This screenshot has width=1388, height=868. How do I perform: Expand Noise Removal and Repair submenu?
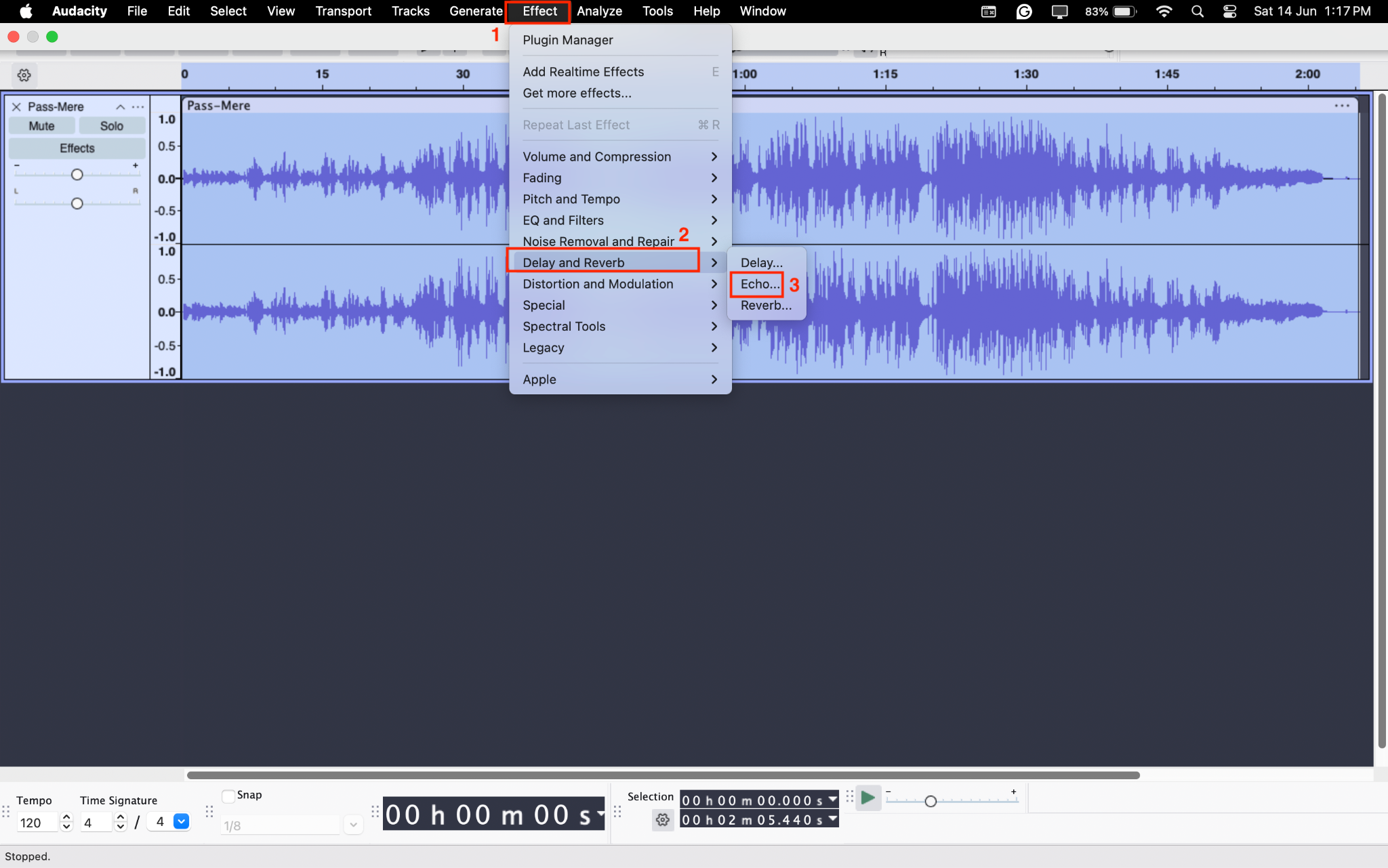click(x=620, y=242)
